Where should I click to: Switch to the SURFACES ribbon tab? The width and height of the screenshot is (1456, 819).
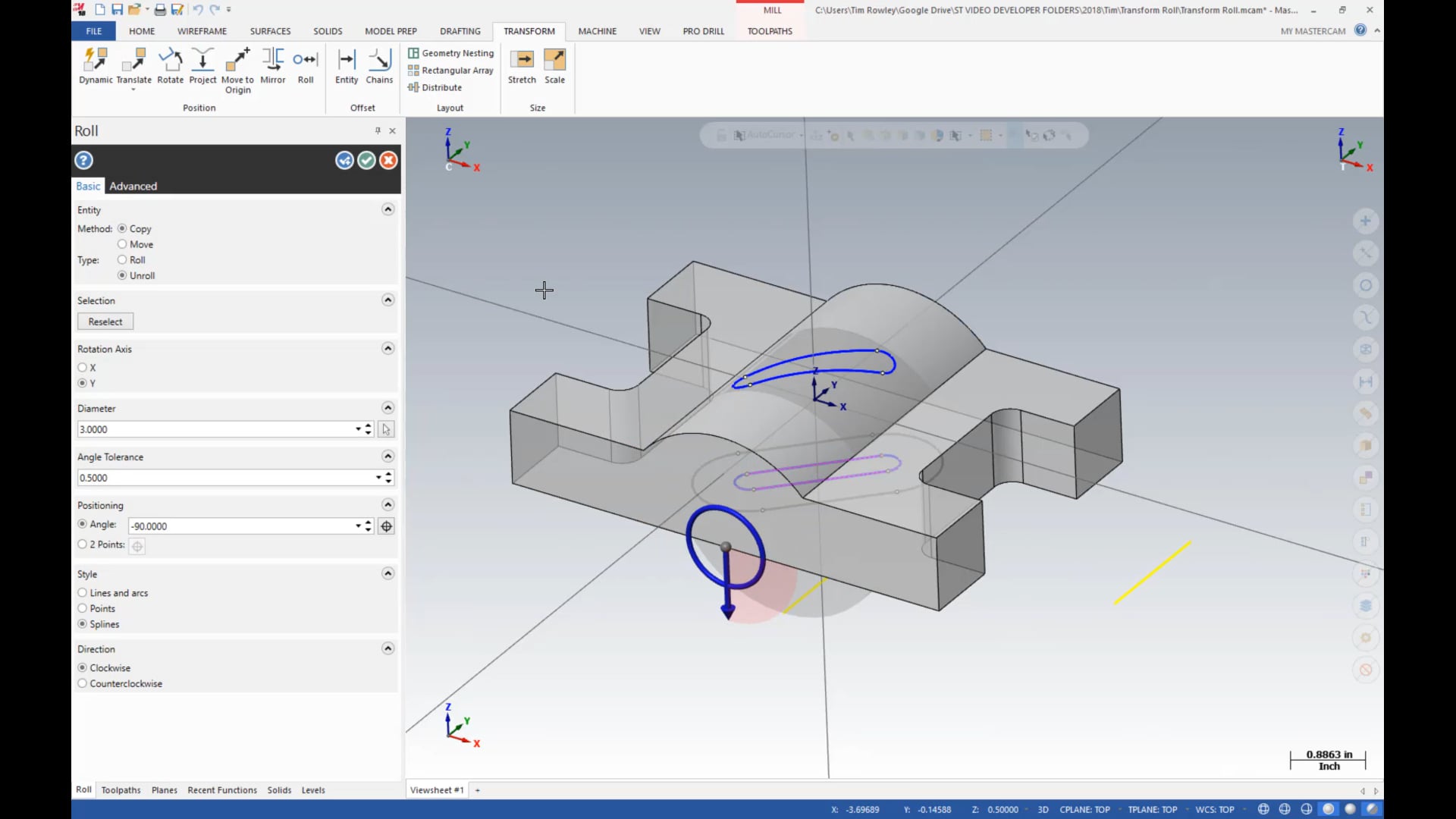click(270, 31)
